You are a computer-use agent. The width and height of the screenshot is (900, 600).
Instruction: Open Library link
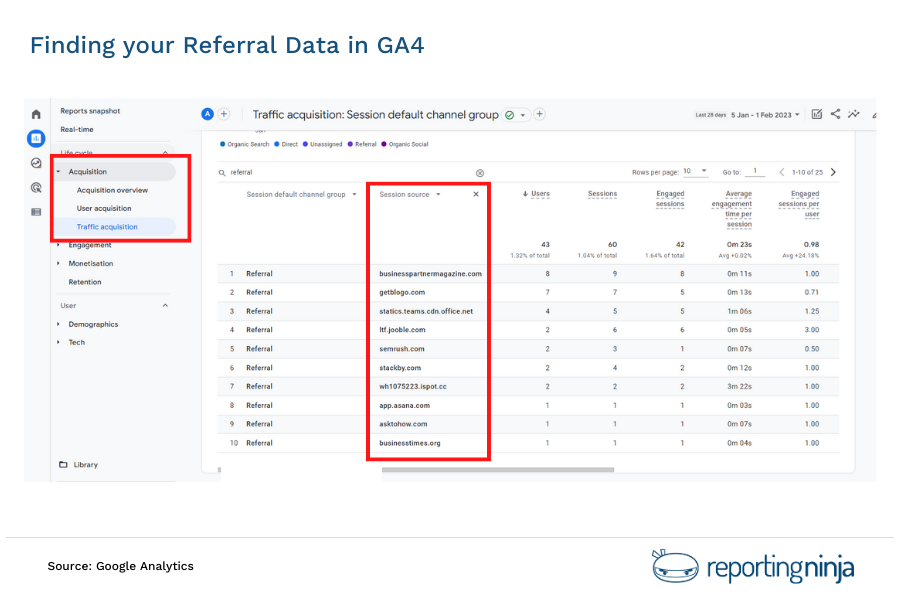[86, 464]
